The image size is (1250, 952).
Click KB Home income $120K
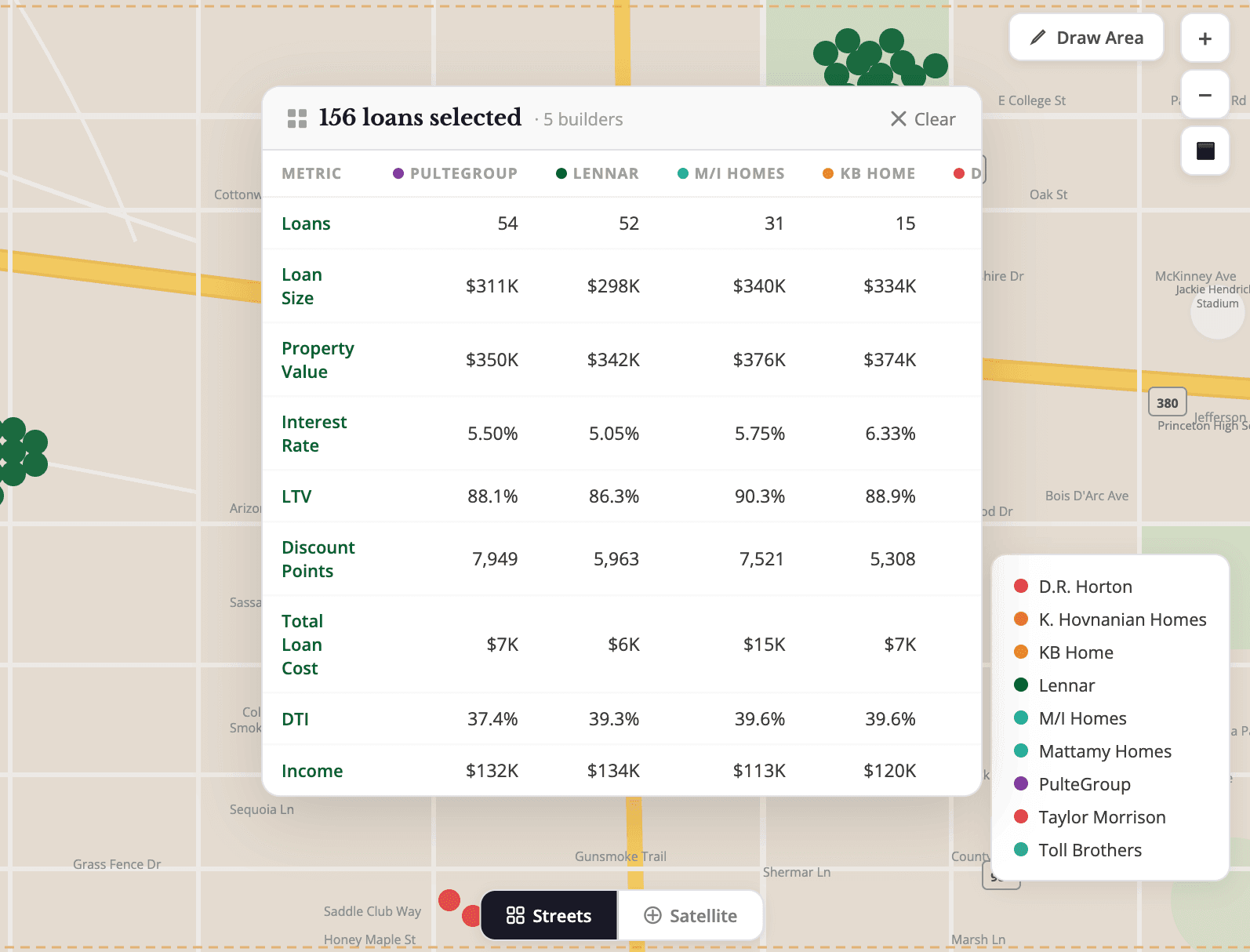[890, 771]
